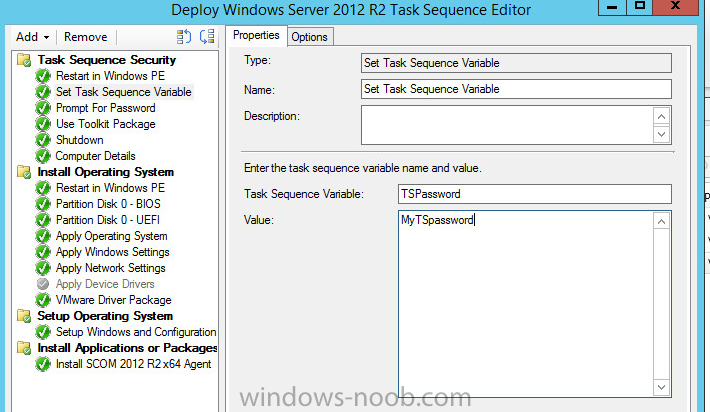
Task: Select the Partition Disk 0 - UEFI step
Action: 108,220
